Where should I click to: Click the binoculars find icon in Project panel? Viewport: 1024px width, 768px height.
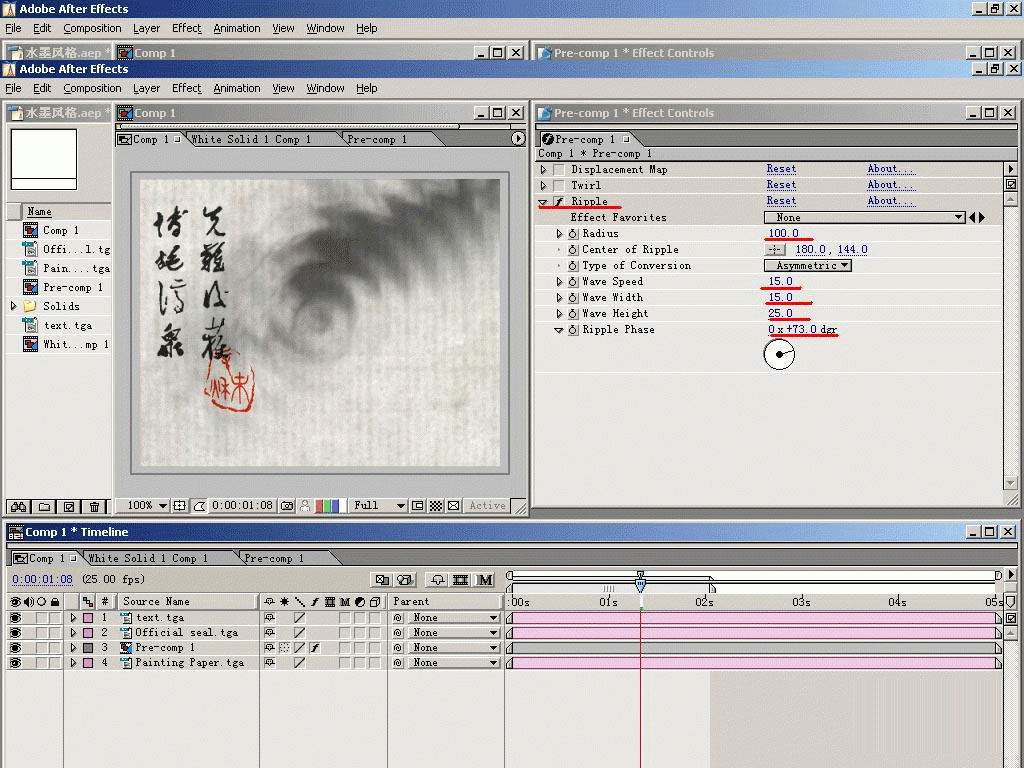[x=18, y=507]
